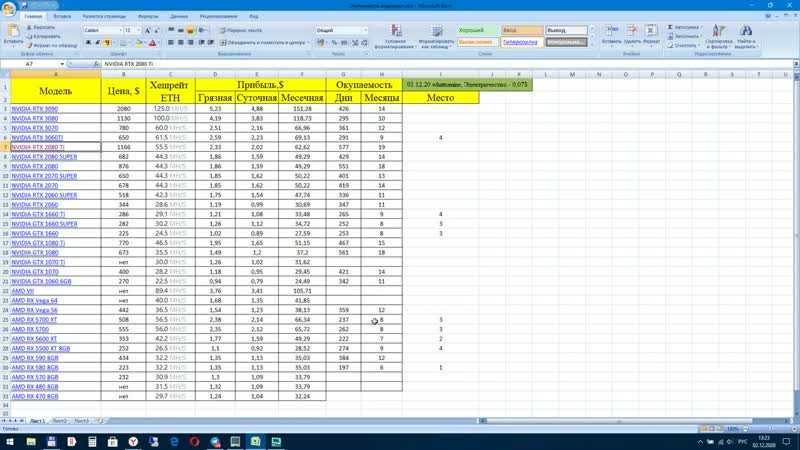Click the increase indent icon
The image size is (800, 450).
[211, 43]
